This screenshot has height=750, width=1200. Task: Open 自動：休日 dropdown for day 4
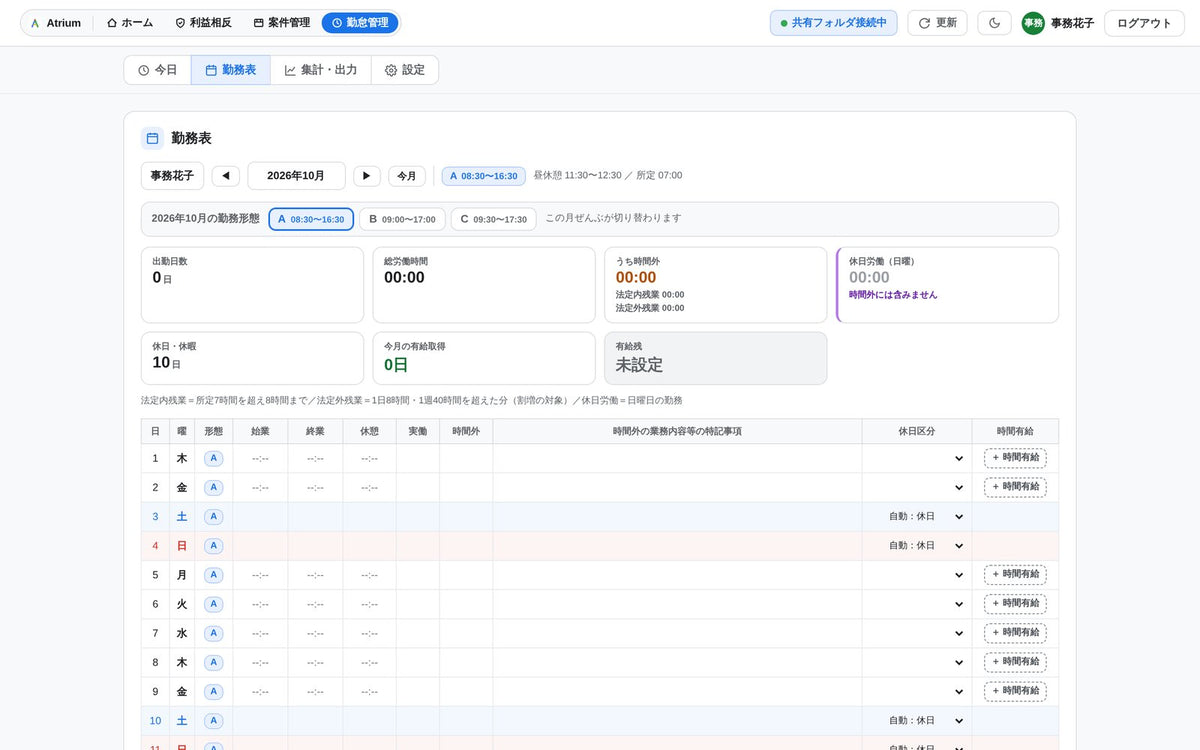tap(917, 546)
